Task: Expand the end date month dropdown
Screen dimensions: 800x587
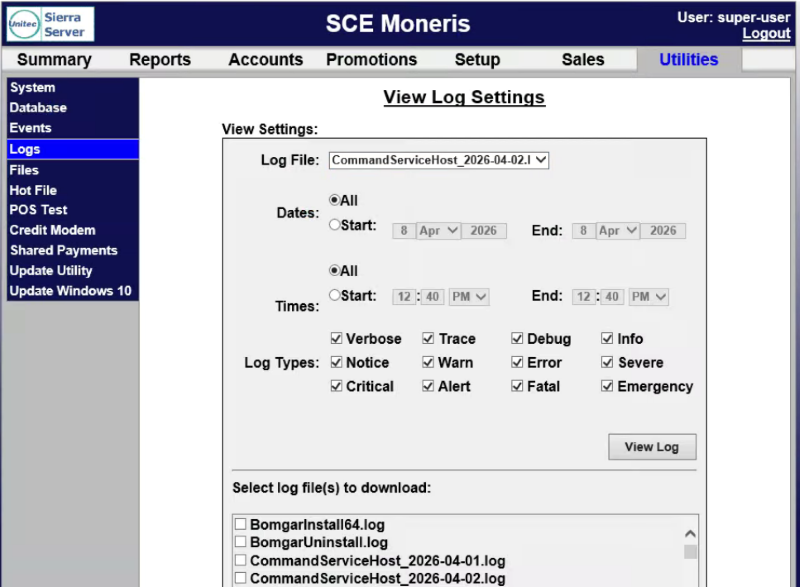Action: coord(618,231)
